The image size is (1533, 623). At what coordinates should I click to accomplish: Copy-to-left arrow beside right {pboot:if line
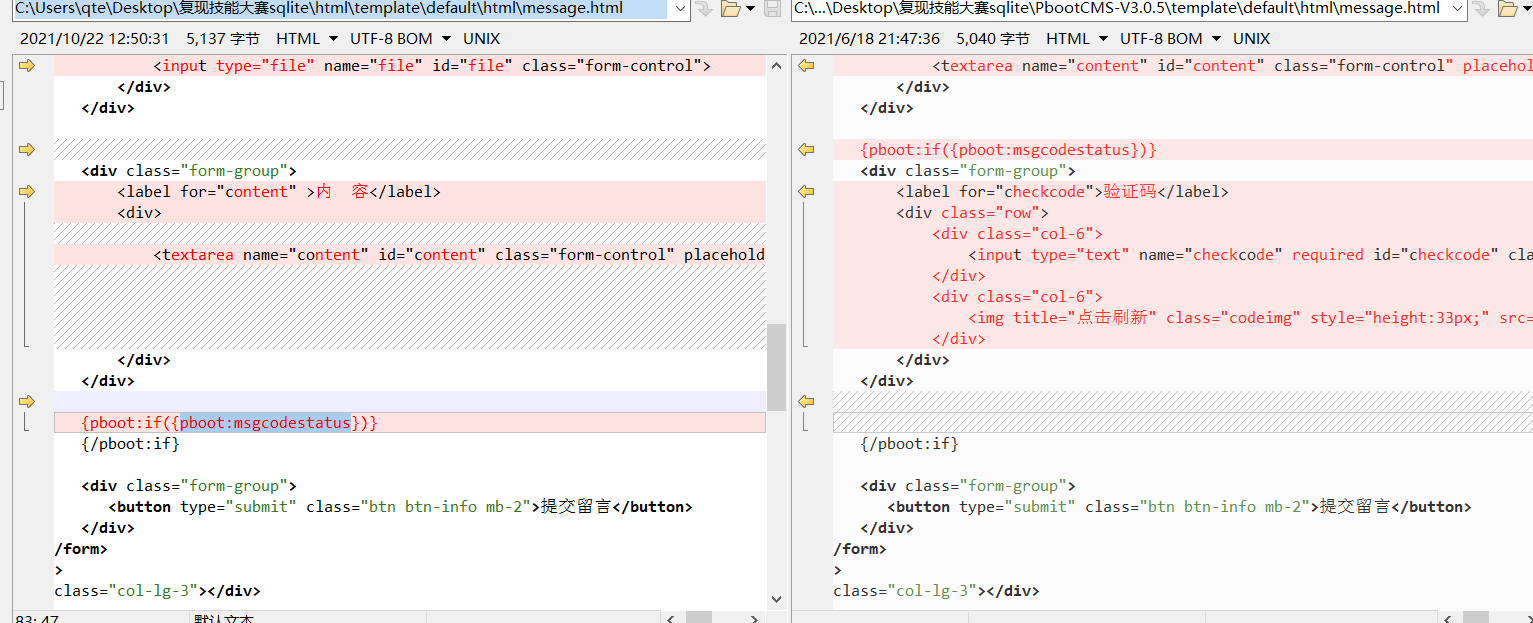(x=806, y=150)
